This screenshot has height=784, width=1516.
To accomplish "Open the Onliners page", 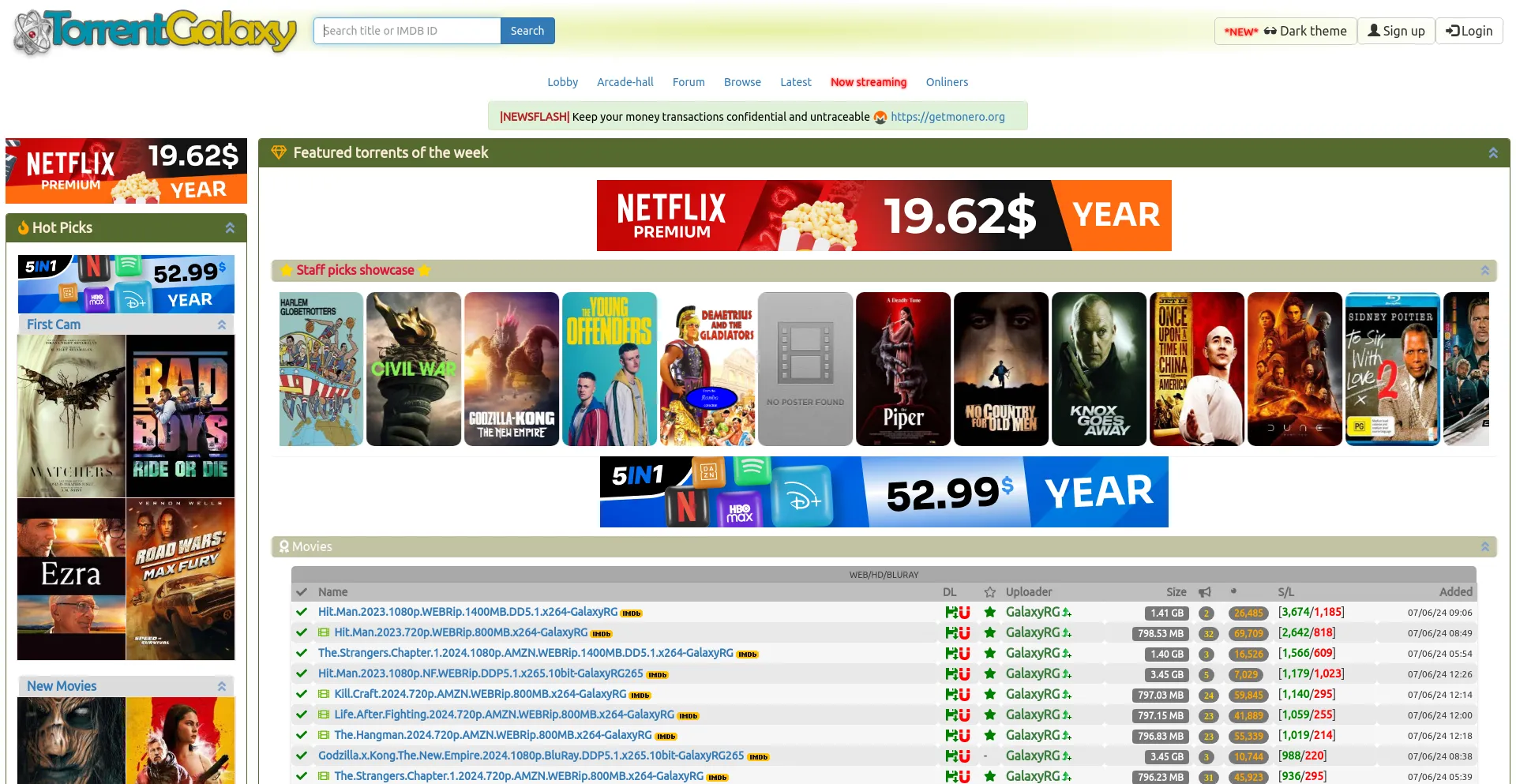I will pos(947,82).
